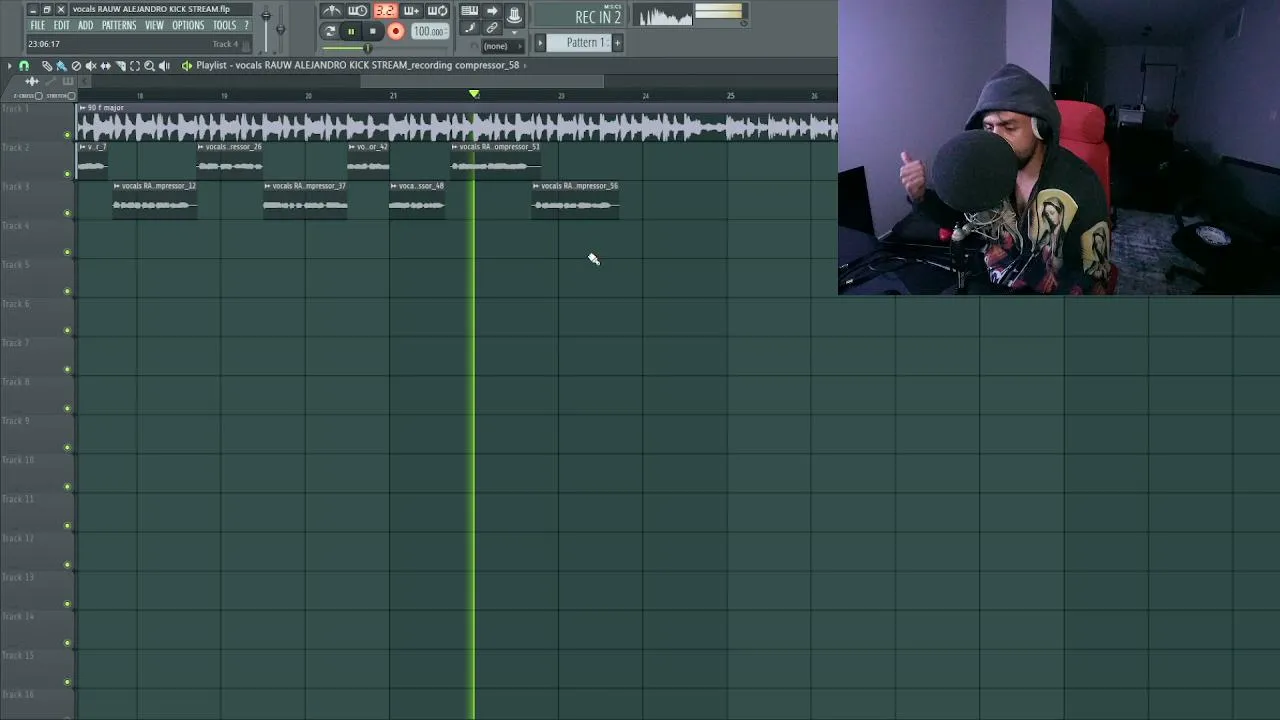This screenshot has height=720, width=1280.
Task: Toggle wait for input before recording
Action: (x=357, y=11)
